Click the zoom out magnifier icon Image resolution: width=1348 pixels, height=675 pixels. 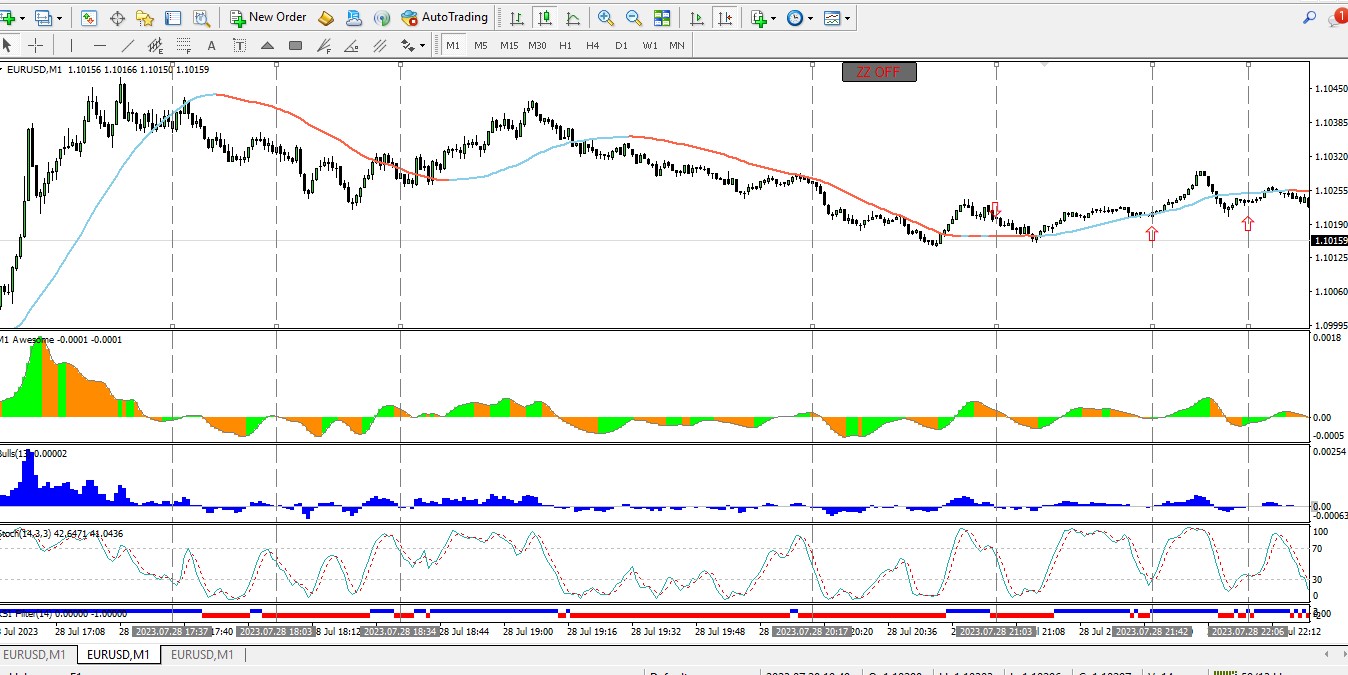[633, 17]
